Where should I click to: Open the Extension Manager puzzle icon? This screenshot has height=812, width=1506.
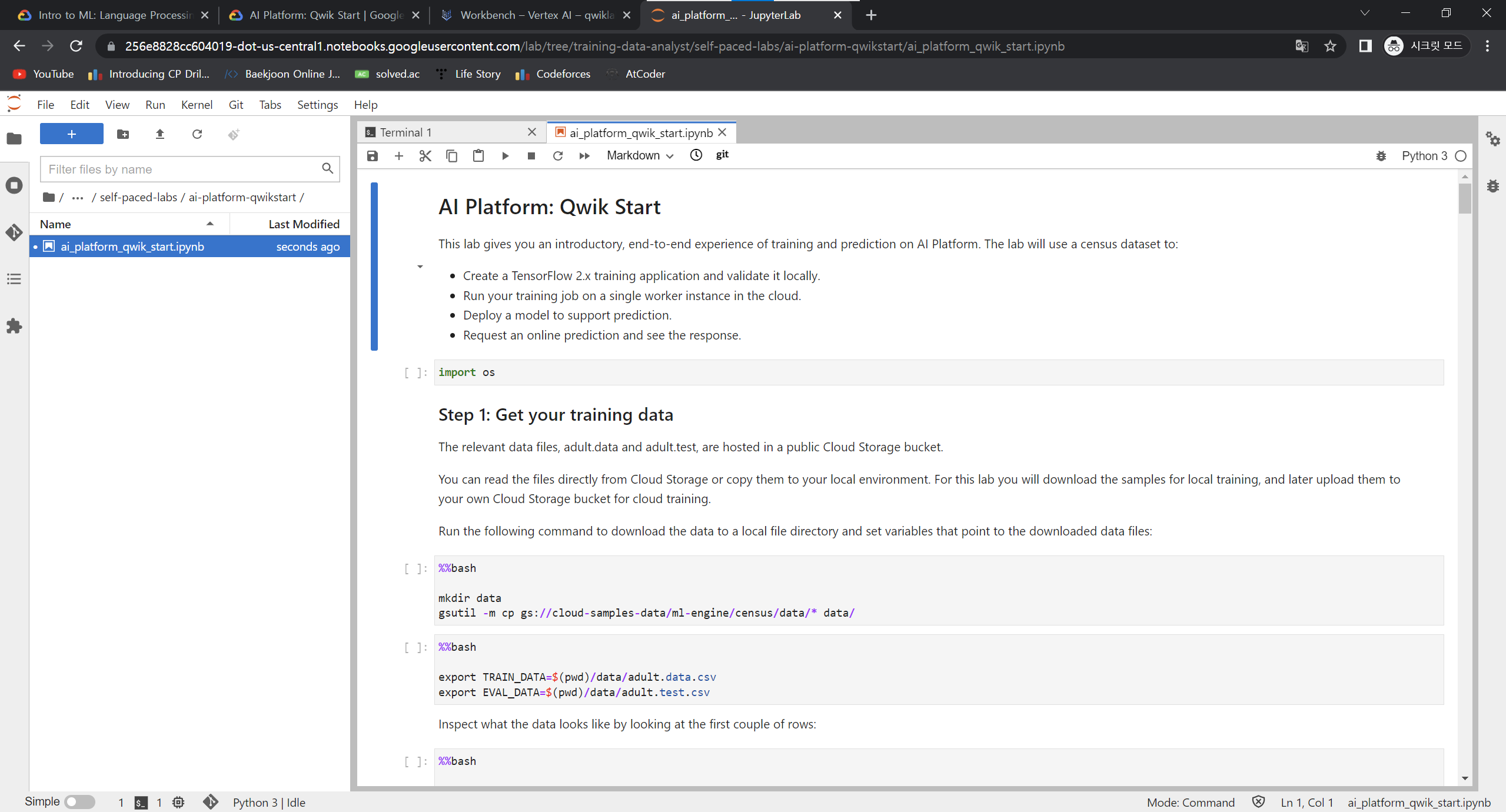[14, 326]
